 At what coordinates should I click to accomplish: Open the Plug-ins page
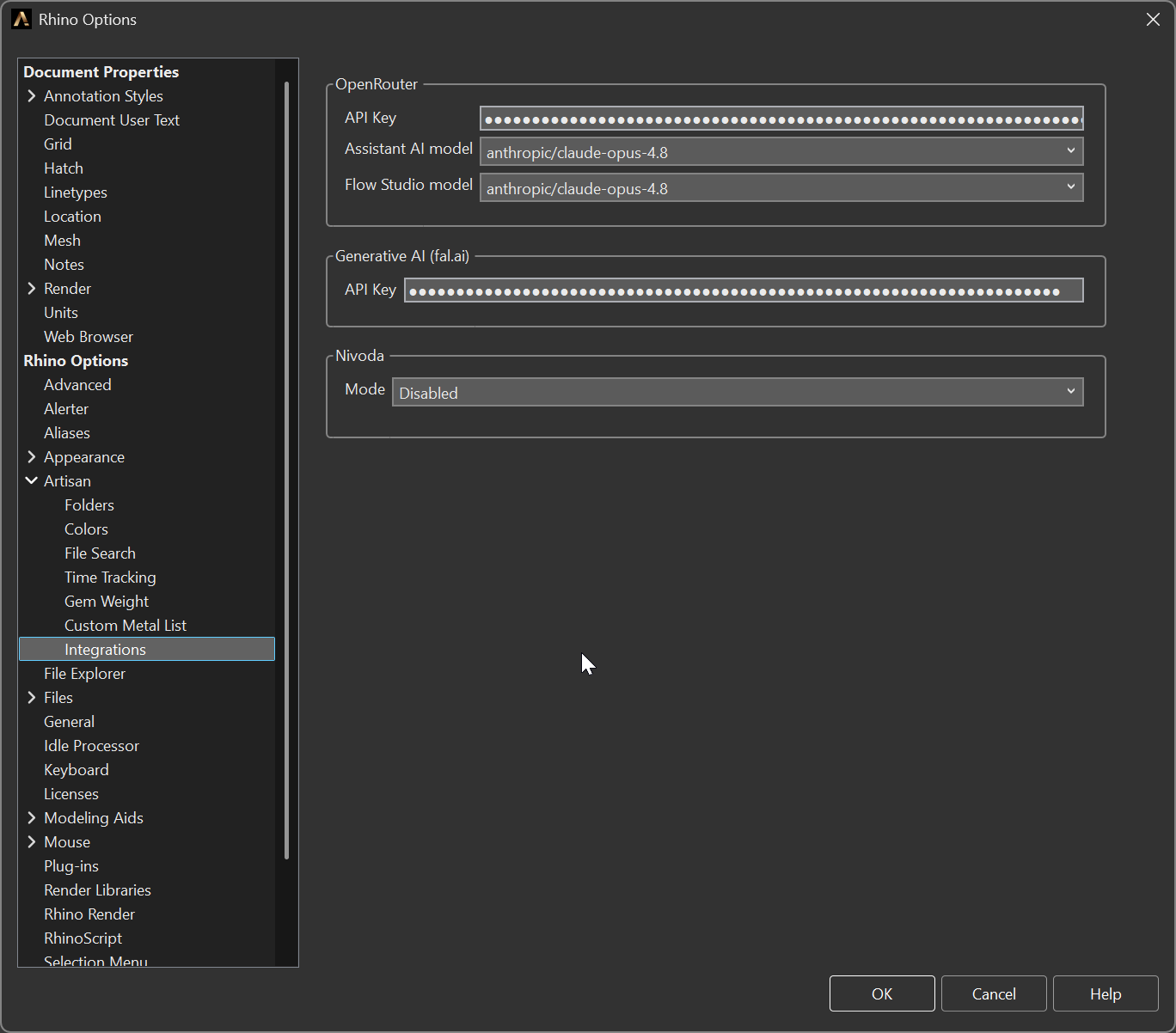pyautogui.click(x=71, y=866)
